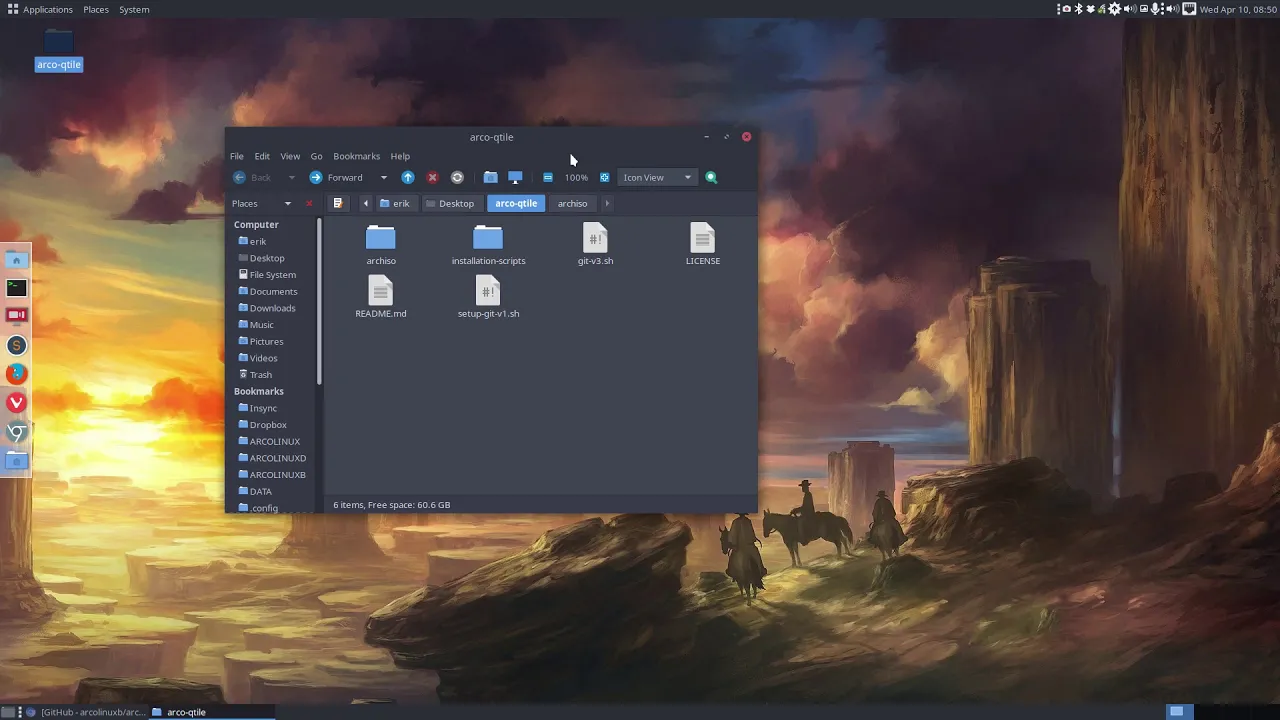Click the archiso path bar button
1280x720 pixels.
(573, 203)
